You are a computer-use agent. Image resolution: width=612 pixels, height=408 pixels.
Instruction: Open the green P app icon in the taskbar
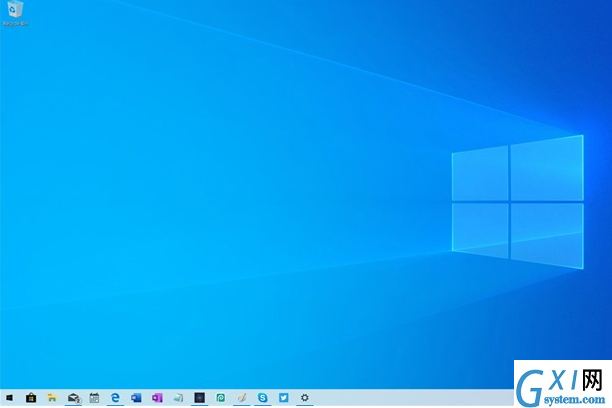221,398
